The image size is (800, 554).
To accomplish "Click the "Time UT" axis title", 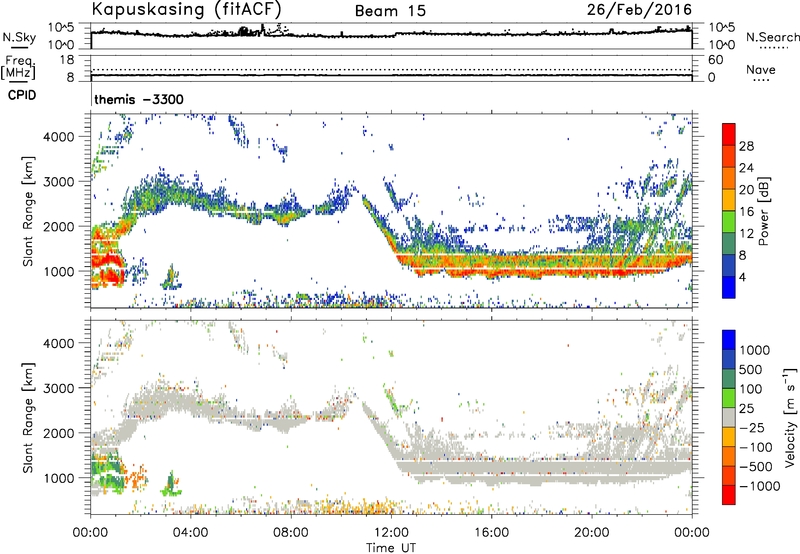I will tap(391, 548).
